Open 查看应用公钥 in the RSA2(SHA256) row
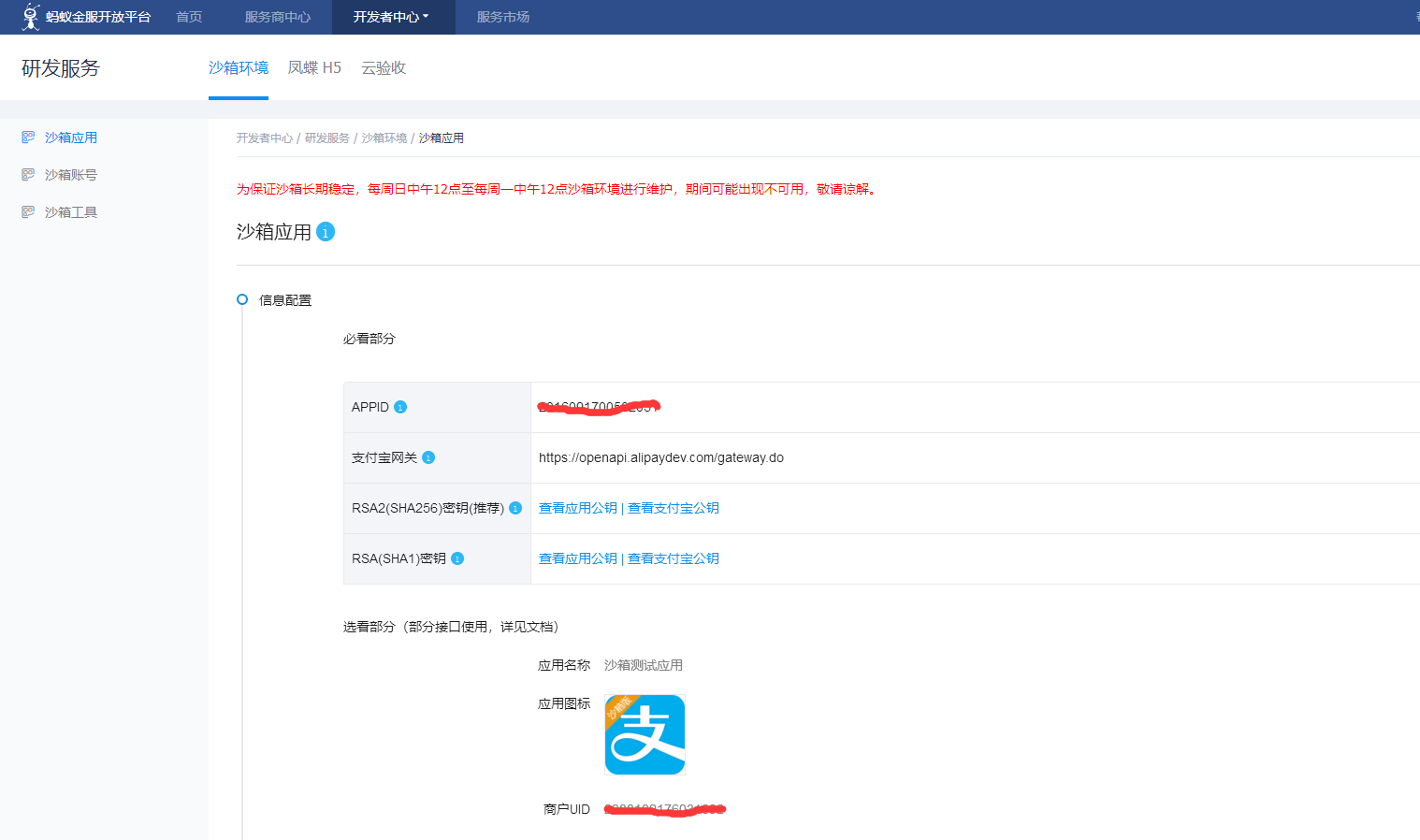This screenshot has width=1420, height=840. (x=578, y=508)
